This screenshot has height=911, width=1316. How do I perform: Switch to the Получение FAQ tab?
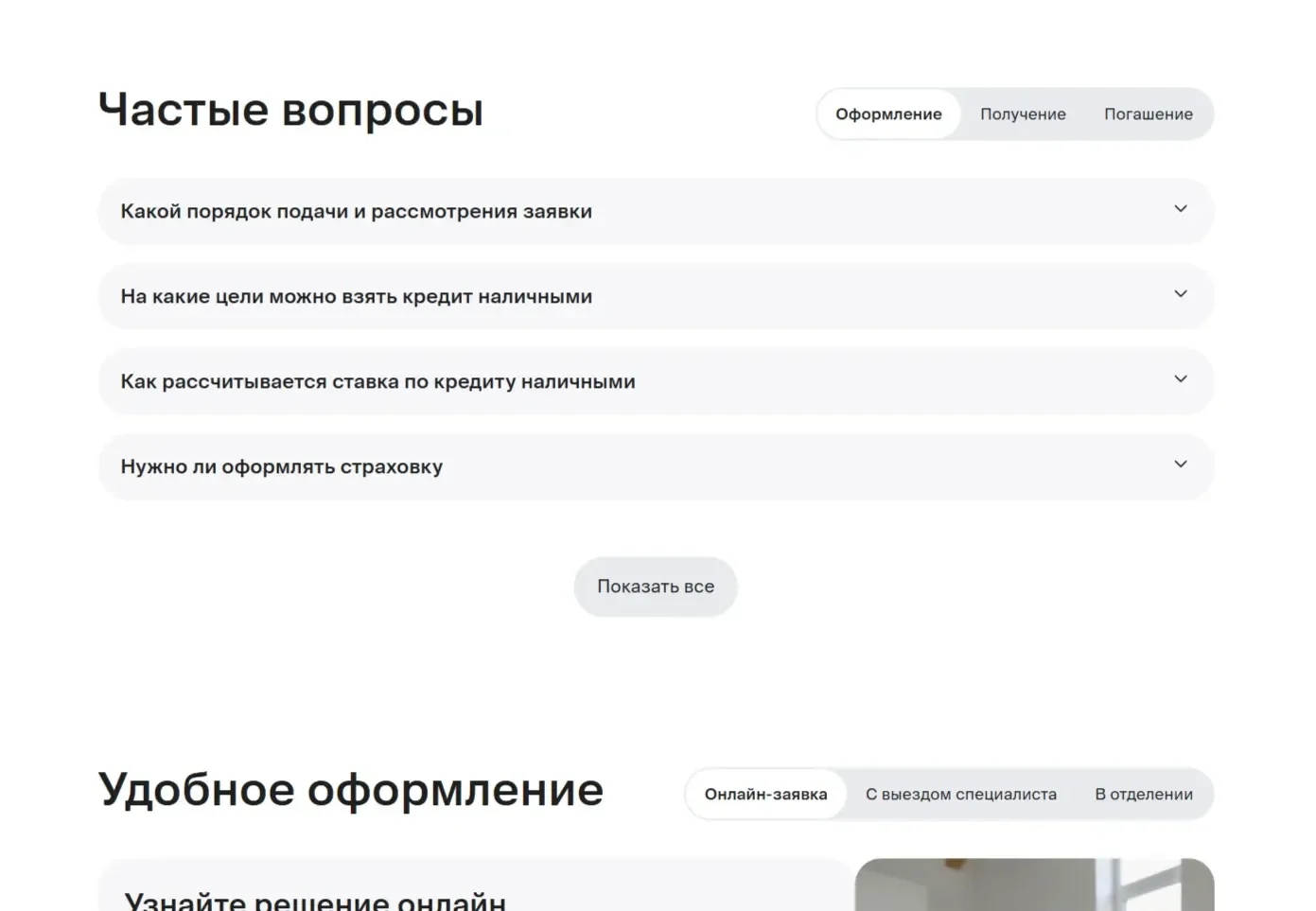1023,114
